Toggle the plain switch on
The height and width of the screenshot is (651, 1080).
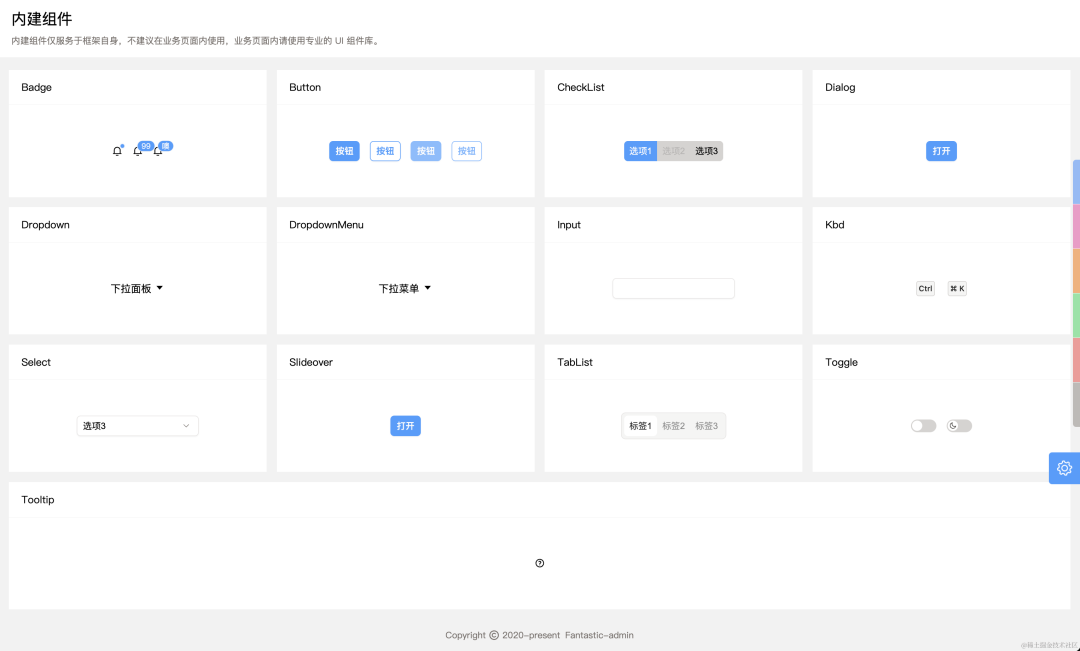(923, 426)
